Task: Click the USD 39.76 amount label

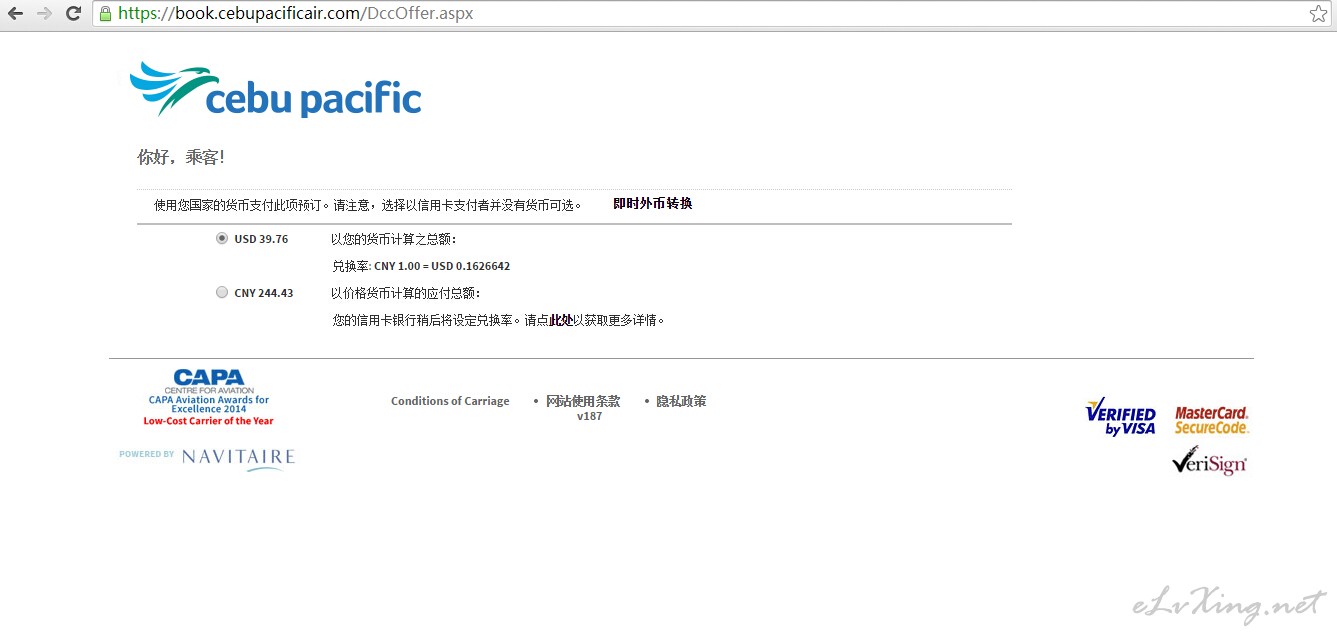Action: pyautogui.click(x=261, y=239)
